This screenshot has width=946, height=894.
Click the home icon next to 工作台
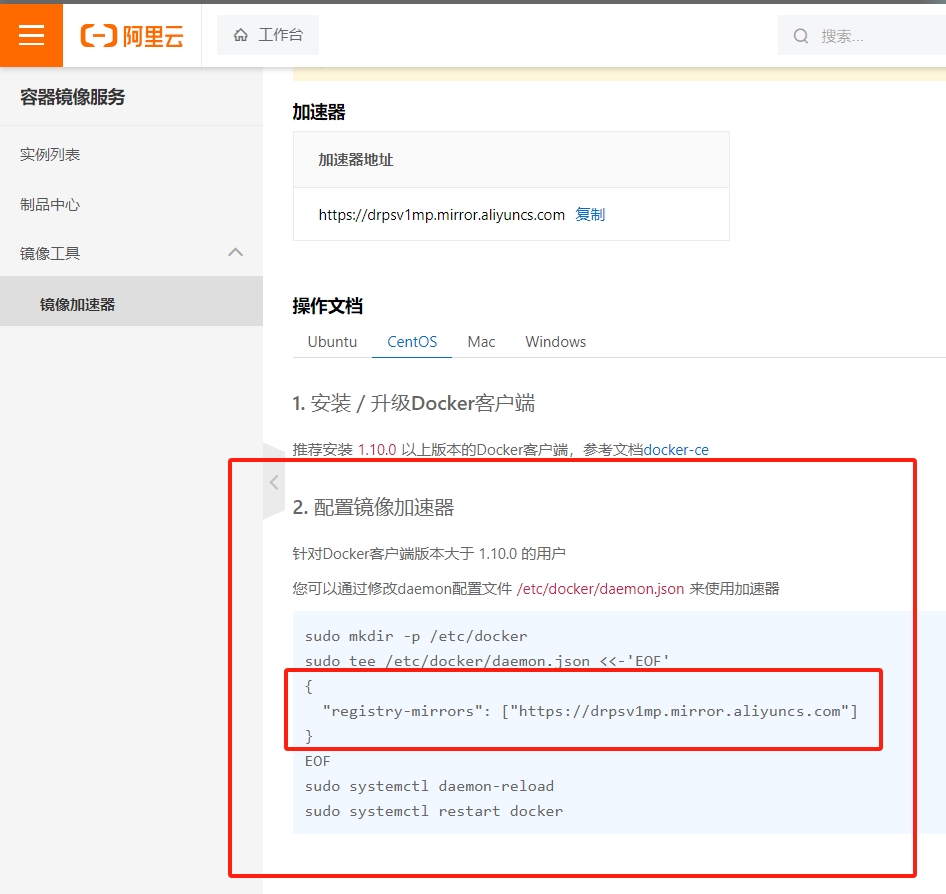241,35
